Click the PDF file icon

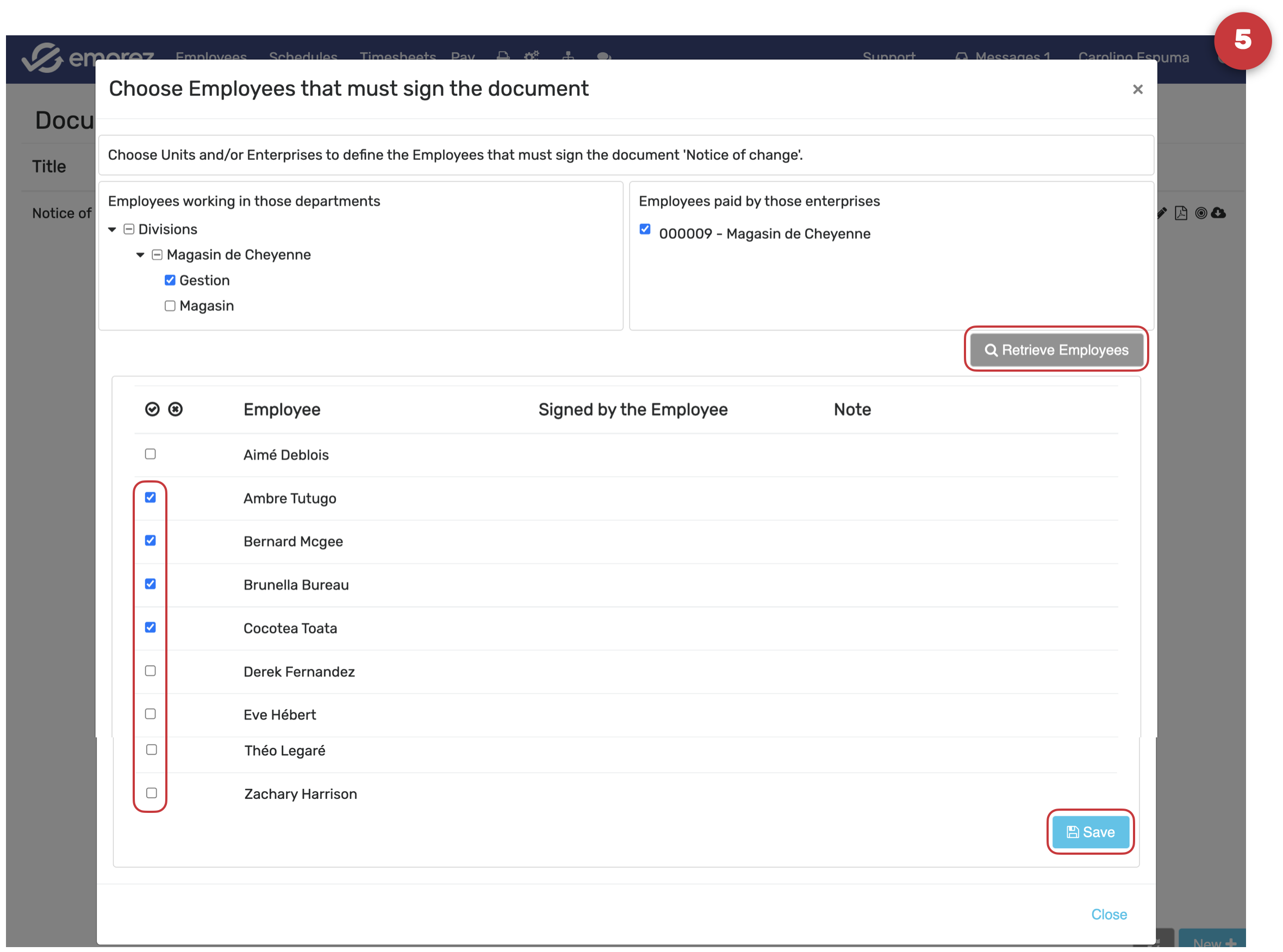click(x=1180, y=213)
